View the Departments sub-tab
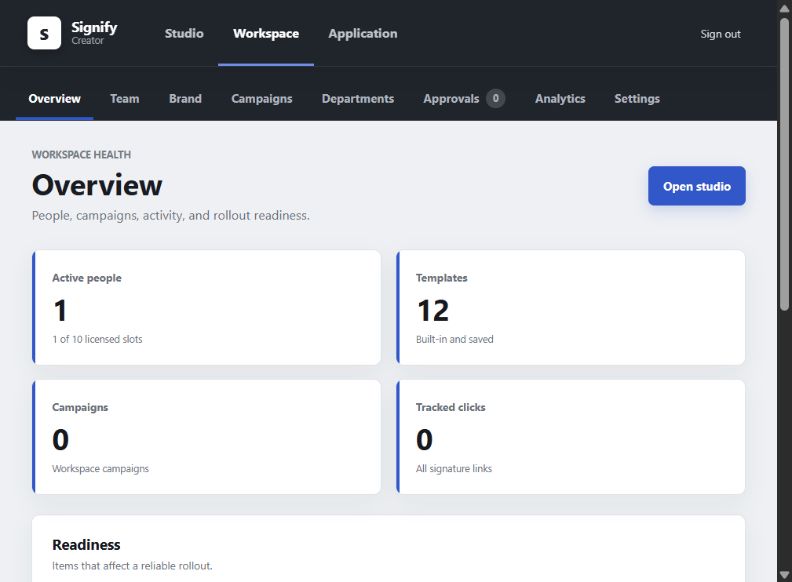The width and height of the screenshot is (792, 582). (358, 99)
